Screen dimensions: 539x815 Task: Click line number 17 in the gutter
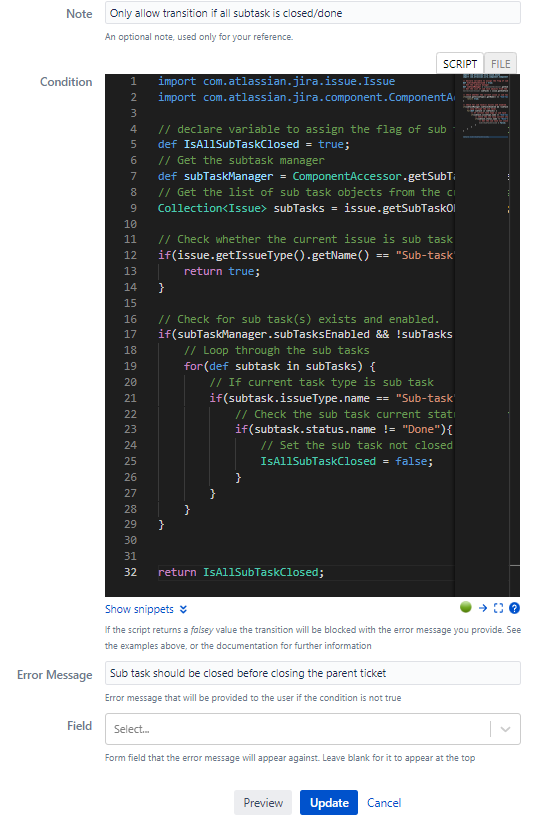[x=130, y=334]
